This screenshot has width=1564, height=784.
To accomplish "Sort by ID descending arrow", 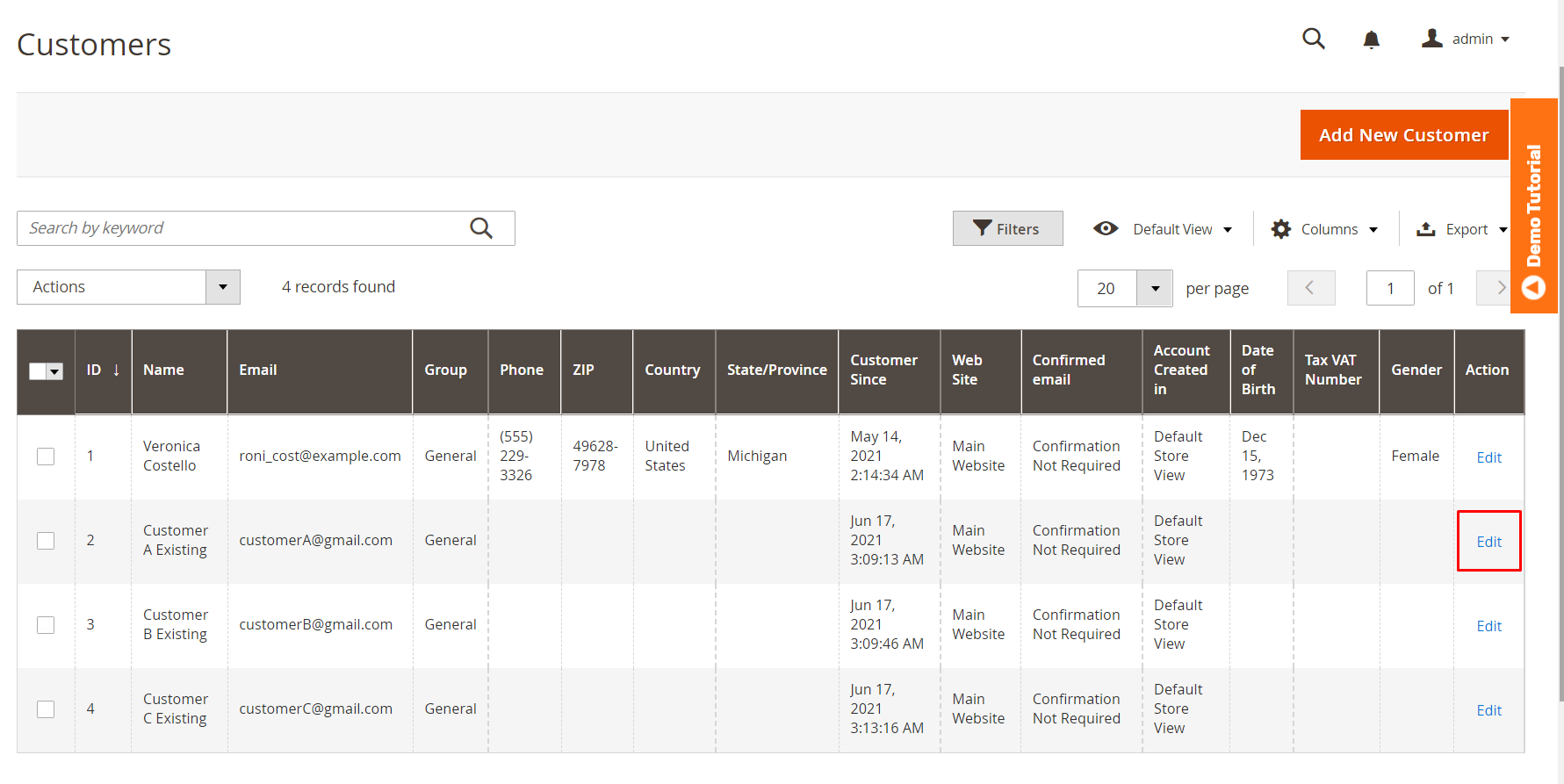I will point(116,370).
